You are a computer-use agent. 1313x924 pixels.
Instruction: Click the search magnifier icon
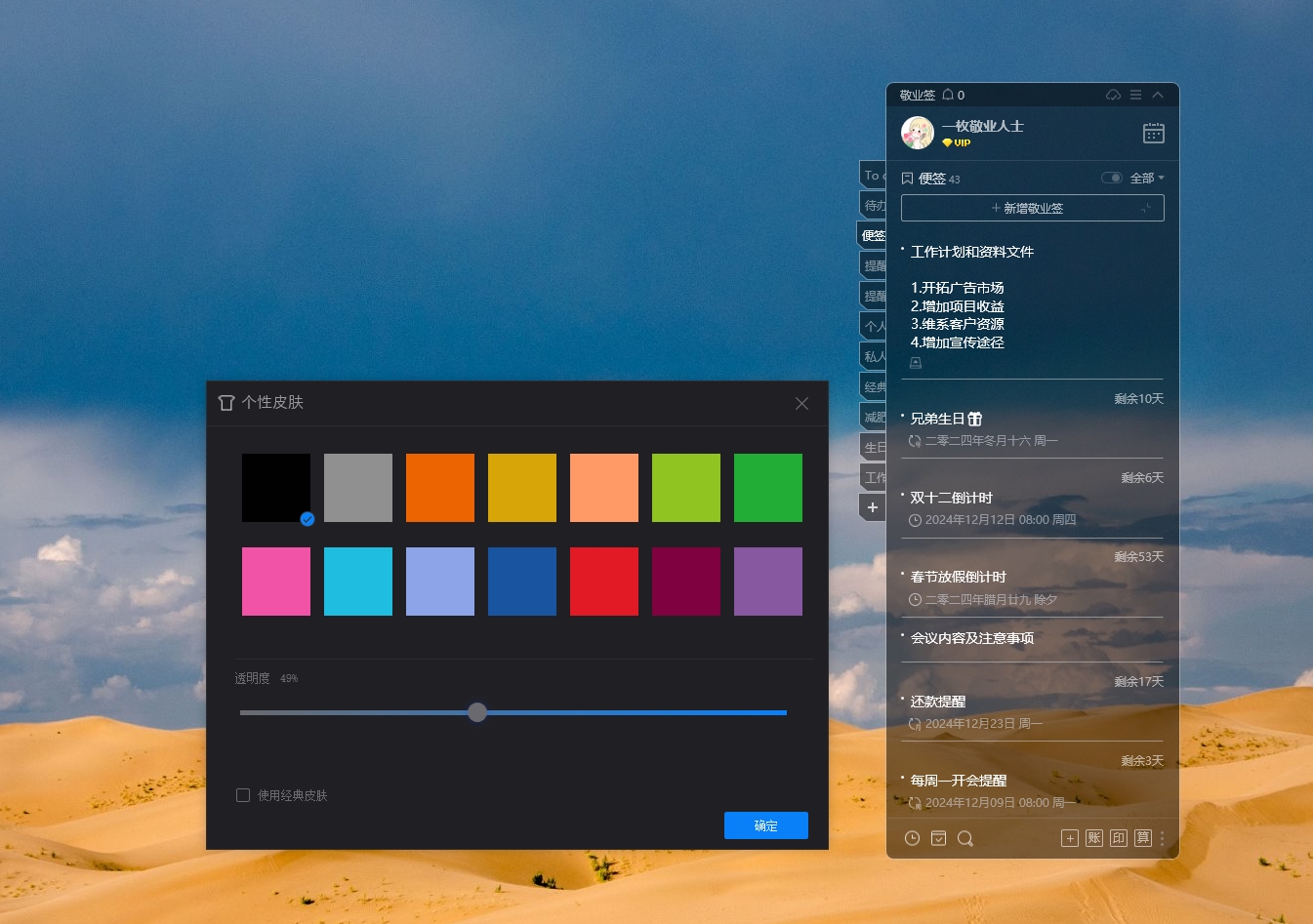(x=965, y=838)
